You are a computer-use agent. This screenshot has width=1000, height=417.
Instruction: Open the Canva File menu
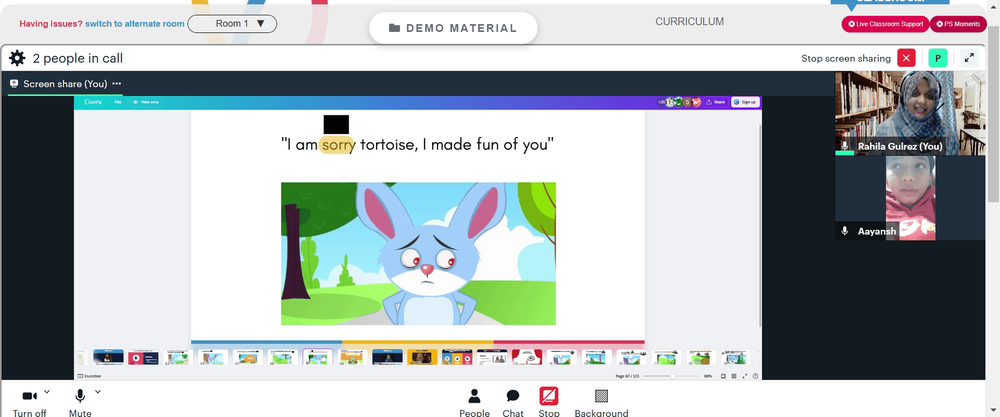coord(118,102)
